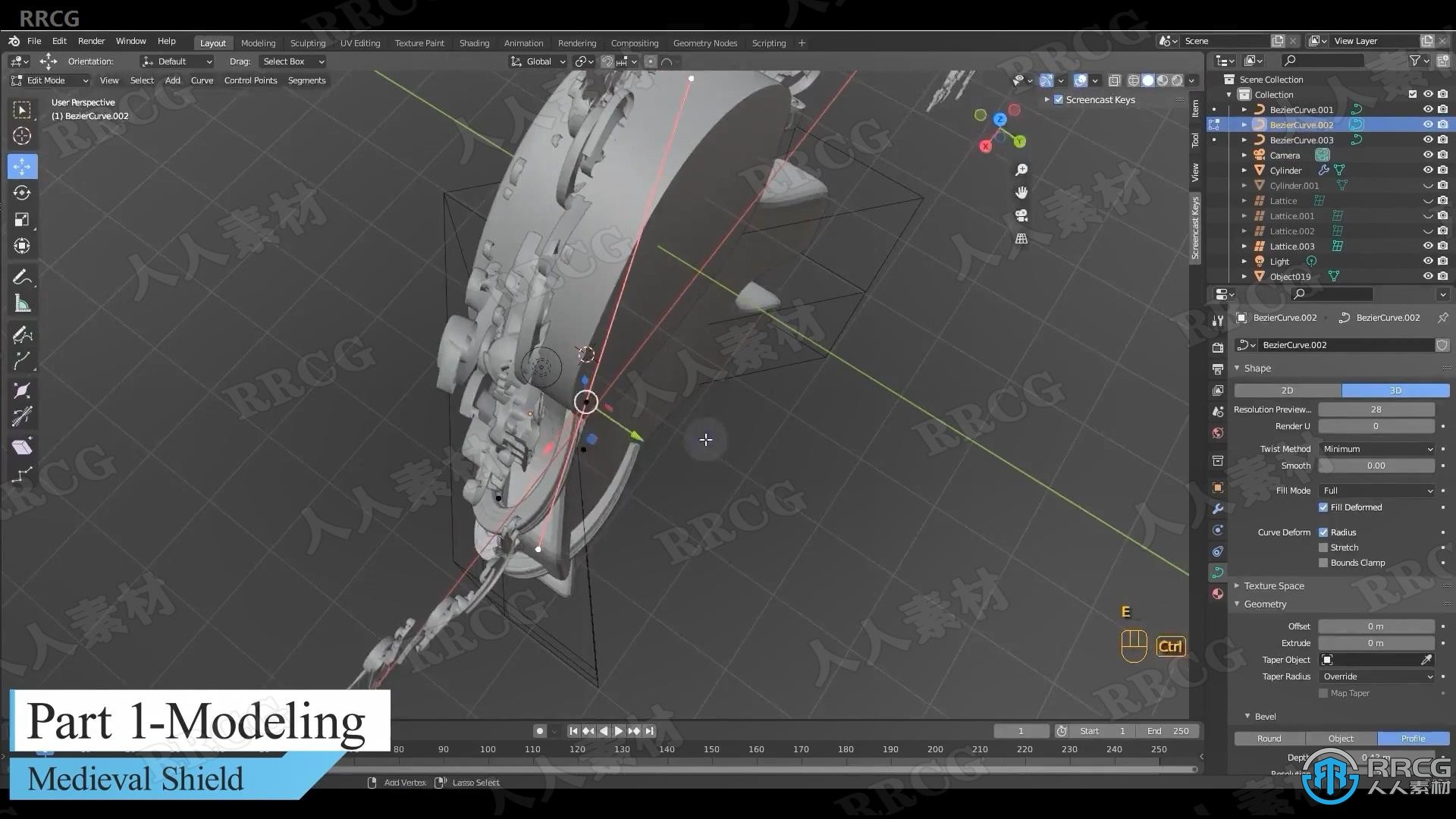Open the Fill Mode dropdown
The width and height of the screenshot is (1456, 819).
click(1376, 491)
